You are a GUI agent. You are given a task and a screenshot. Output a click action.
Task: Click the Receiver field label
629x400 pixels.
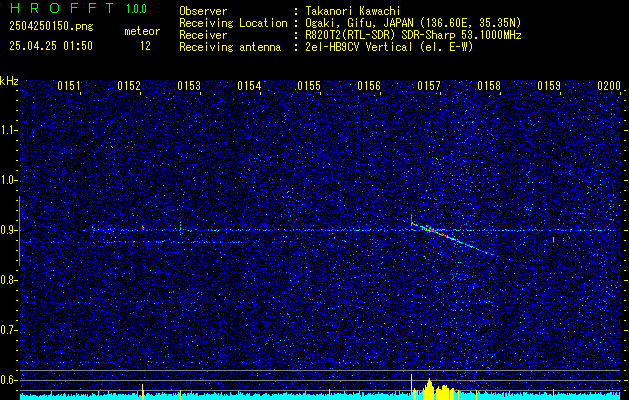point(203,35)
